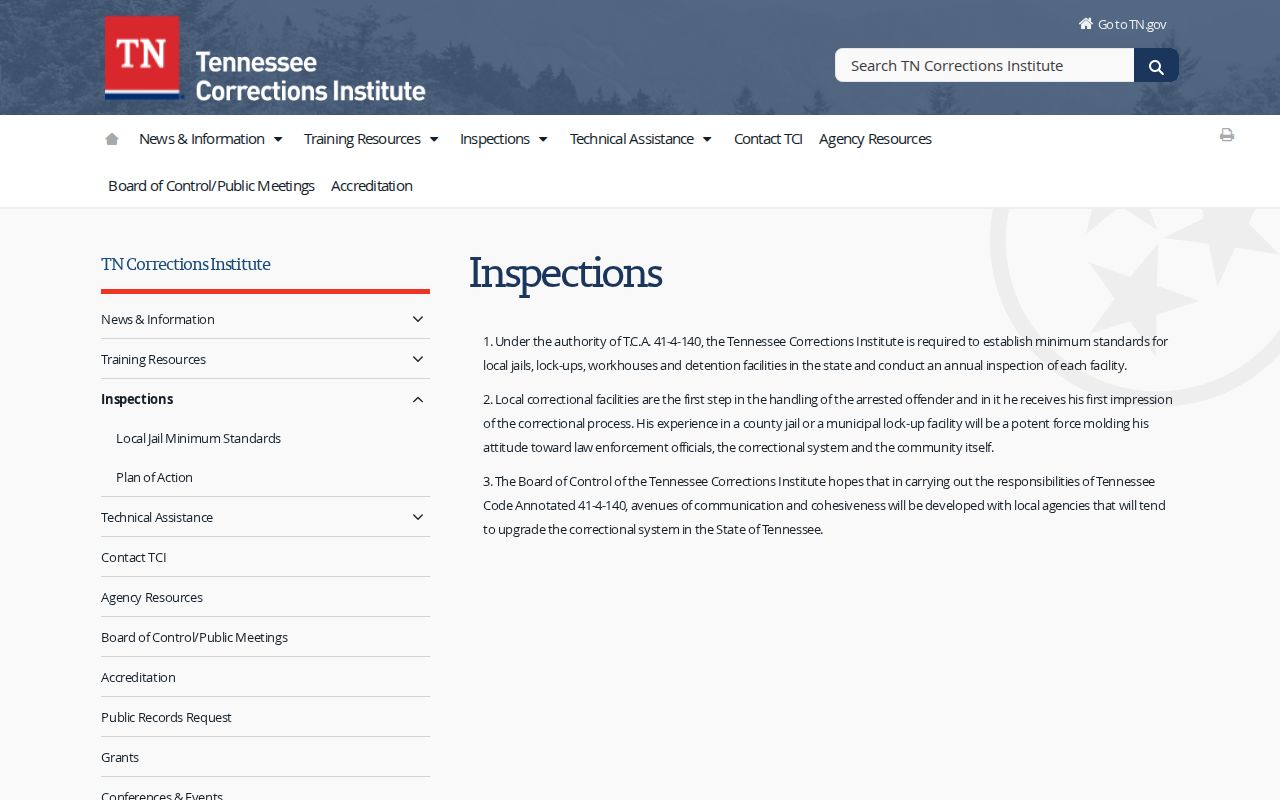Open Contact TCI in sidebar
This screenshot has width=1280, height=800.
tap(134, 557)
